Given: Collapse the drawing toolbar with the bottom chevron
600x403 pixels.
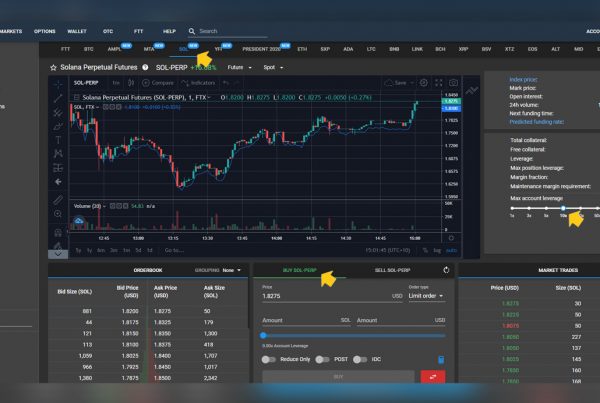Looking at the screenshot, I should click(58, 254).
